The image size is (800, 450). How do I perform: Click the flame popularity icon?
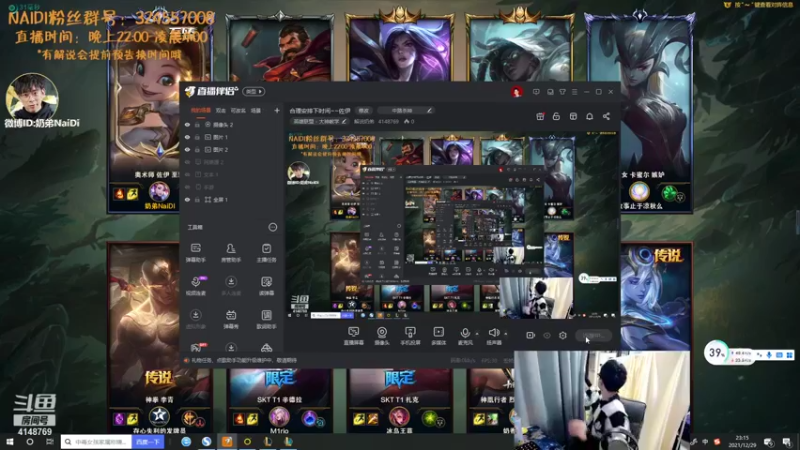(407, 121)
